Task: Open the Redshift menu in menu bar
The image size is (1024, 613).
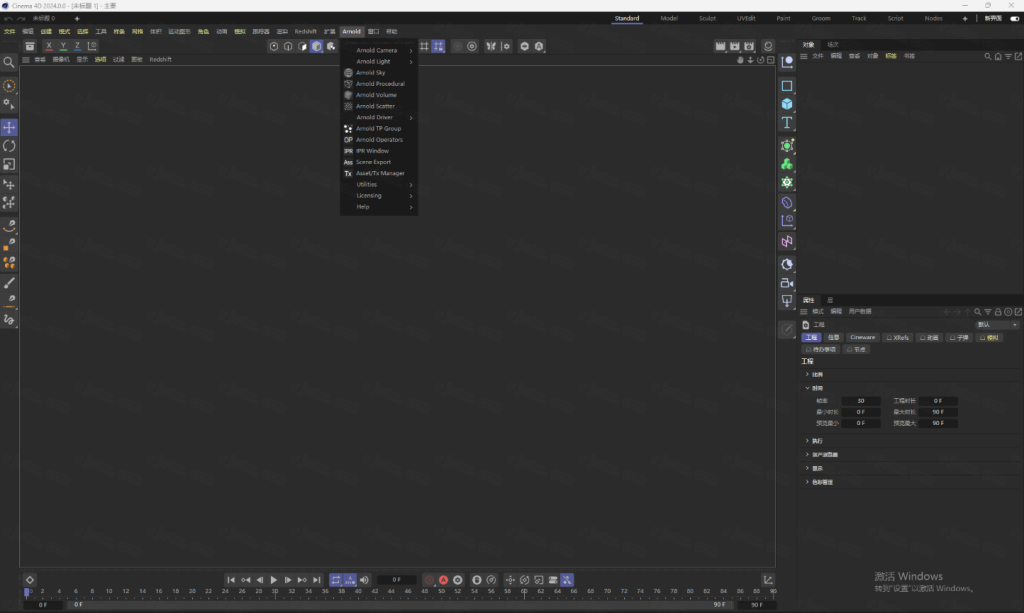Action: click(x=305, y=31)
